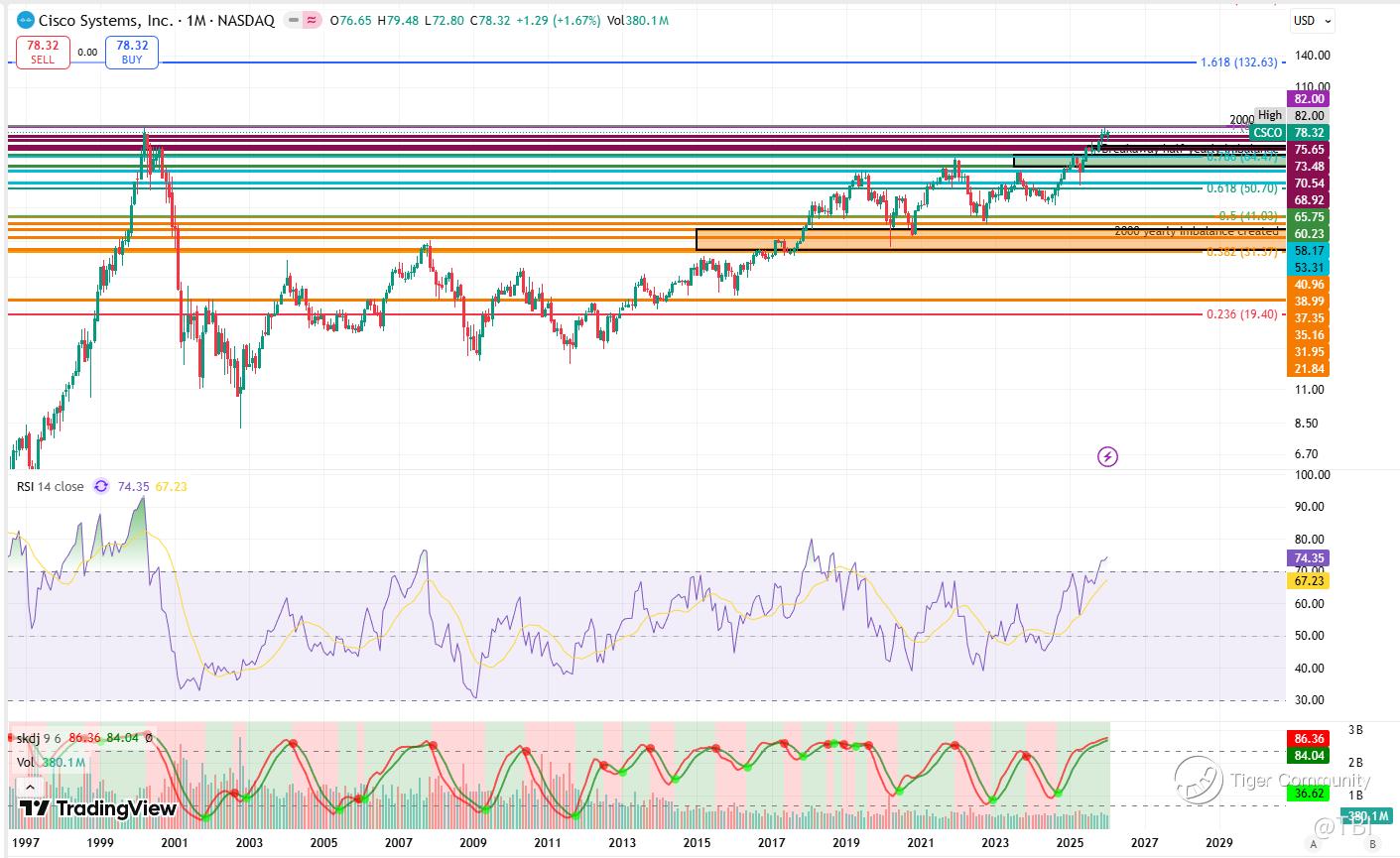Click the 100.00 tick on the RSI axis
Screen dimensions: 1400x858
1311,475
